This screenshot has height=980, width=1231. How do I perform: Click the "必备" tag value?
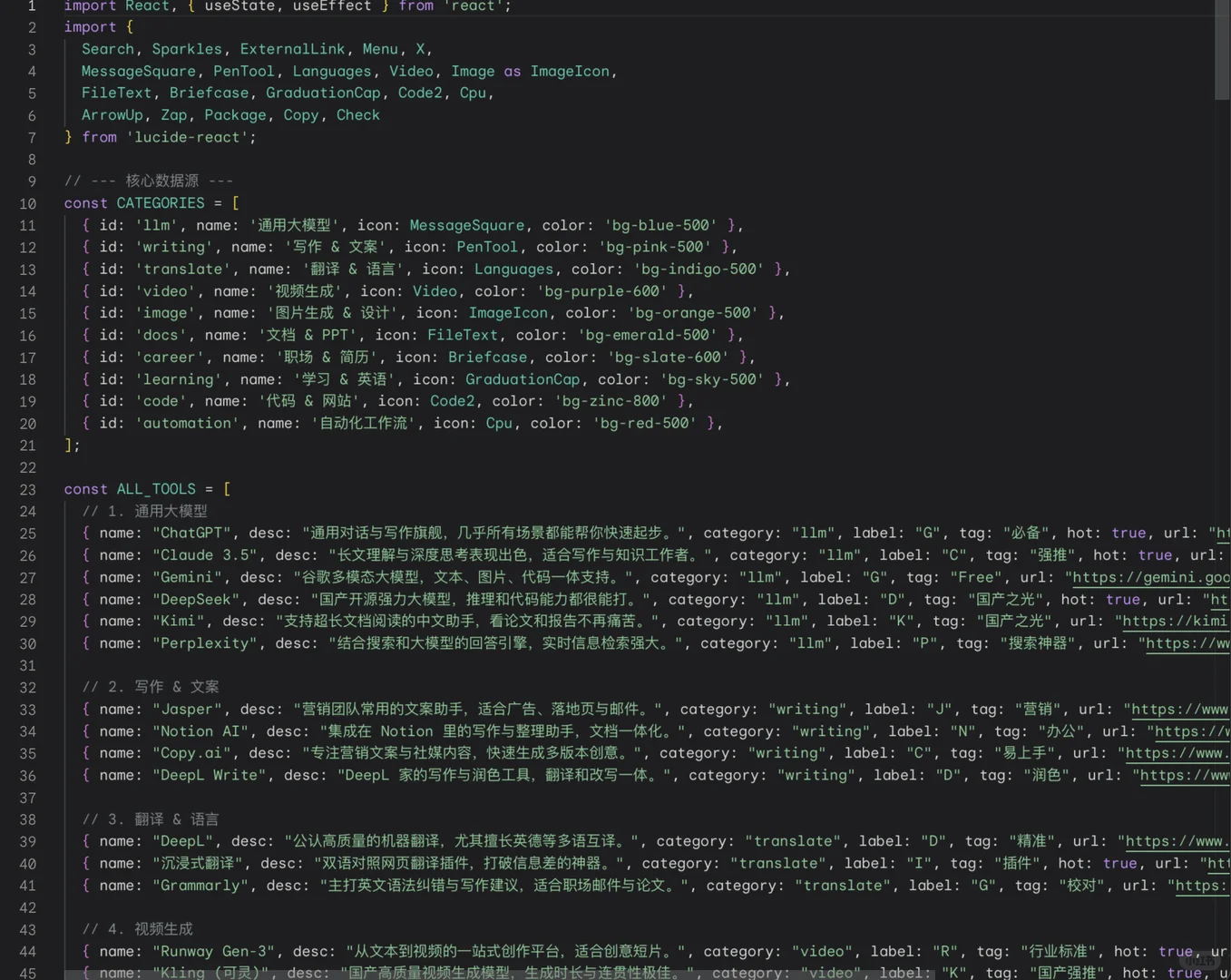coord(1024,534)
